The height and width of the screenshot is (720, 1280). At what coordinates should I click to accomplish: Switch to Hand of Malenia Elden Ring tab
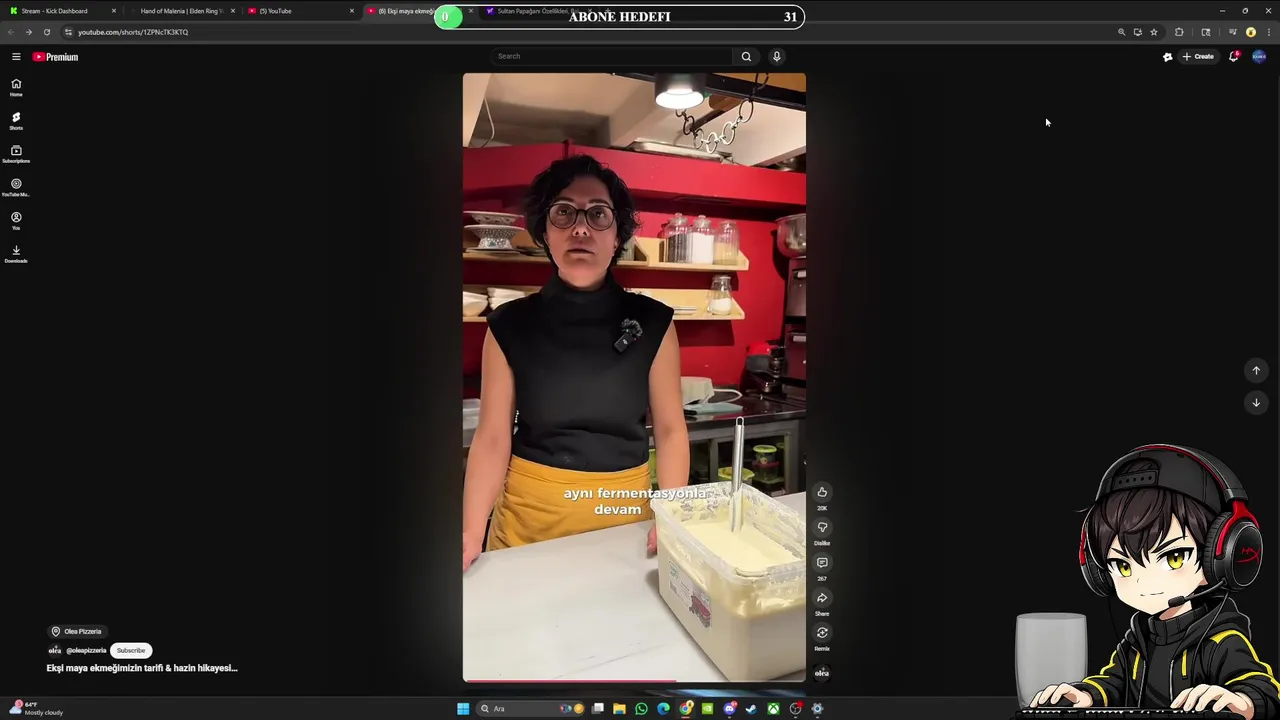pyautogui.click(x=180, y=11)
